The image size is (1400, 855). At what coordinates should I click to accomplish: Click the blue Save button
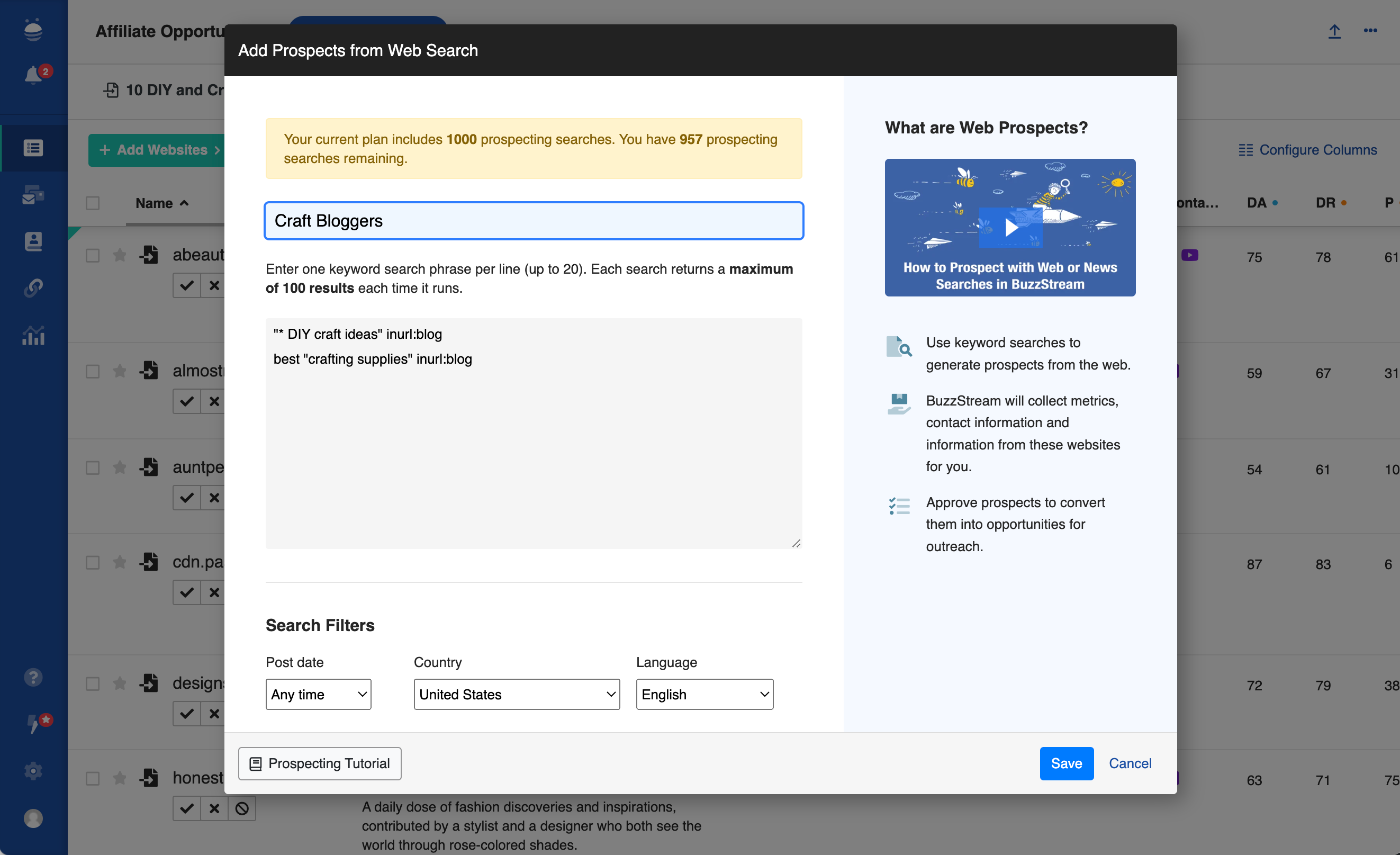(x=1066, y=763)
